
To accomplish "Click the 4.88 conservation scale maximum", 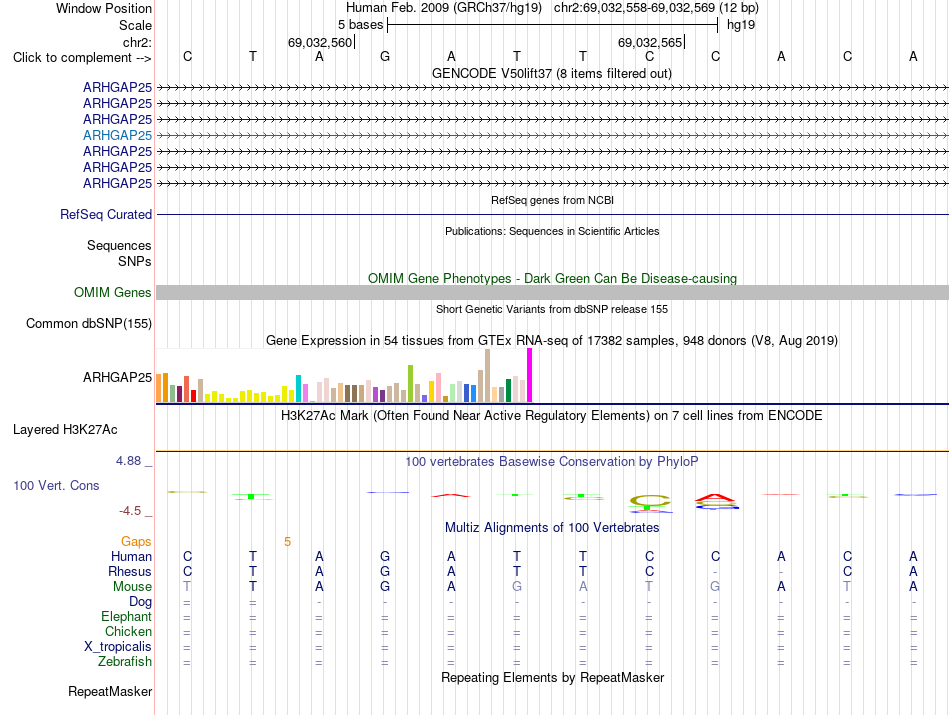I will [129, 461].
